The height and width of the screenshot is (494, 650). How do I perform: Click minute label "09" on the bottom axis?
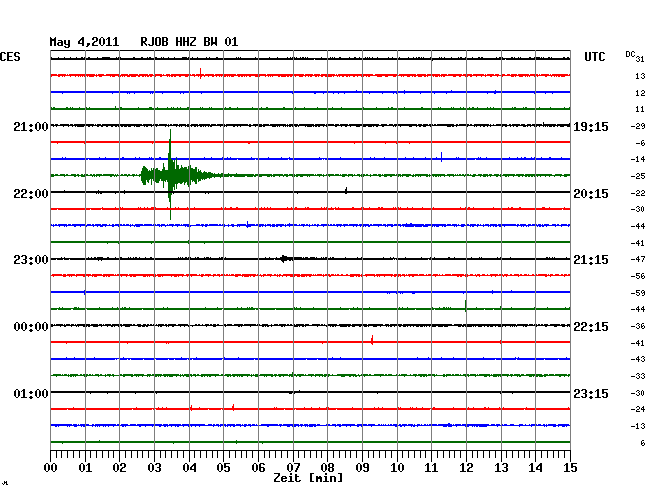[362, 468]
